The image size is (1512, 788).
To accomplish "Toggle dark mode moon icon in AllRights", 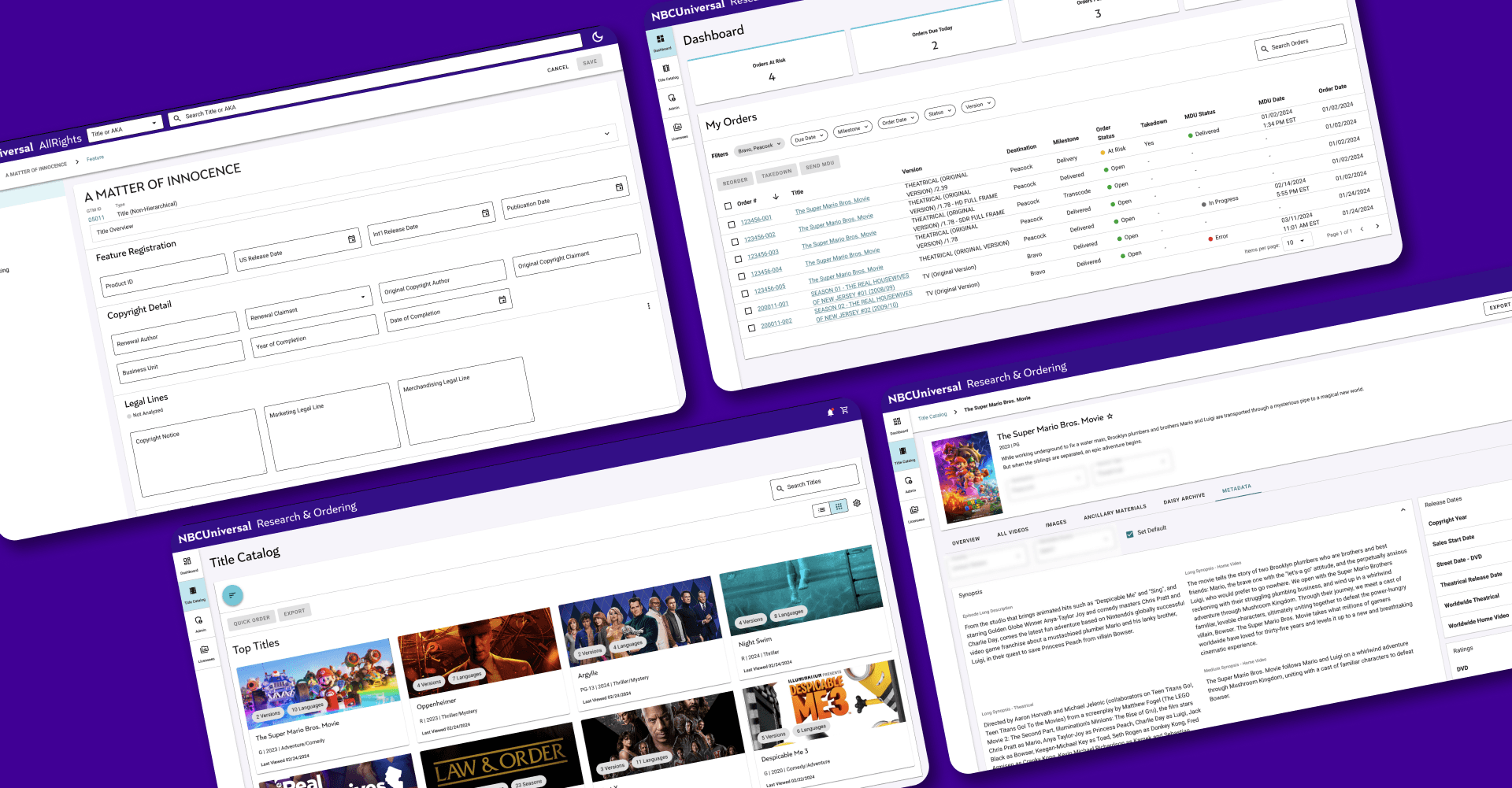I will click(598, 36).
